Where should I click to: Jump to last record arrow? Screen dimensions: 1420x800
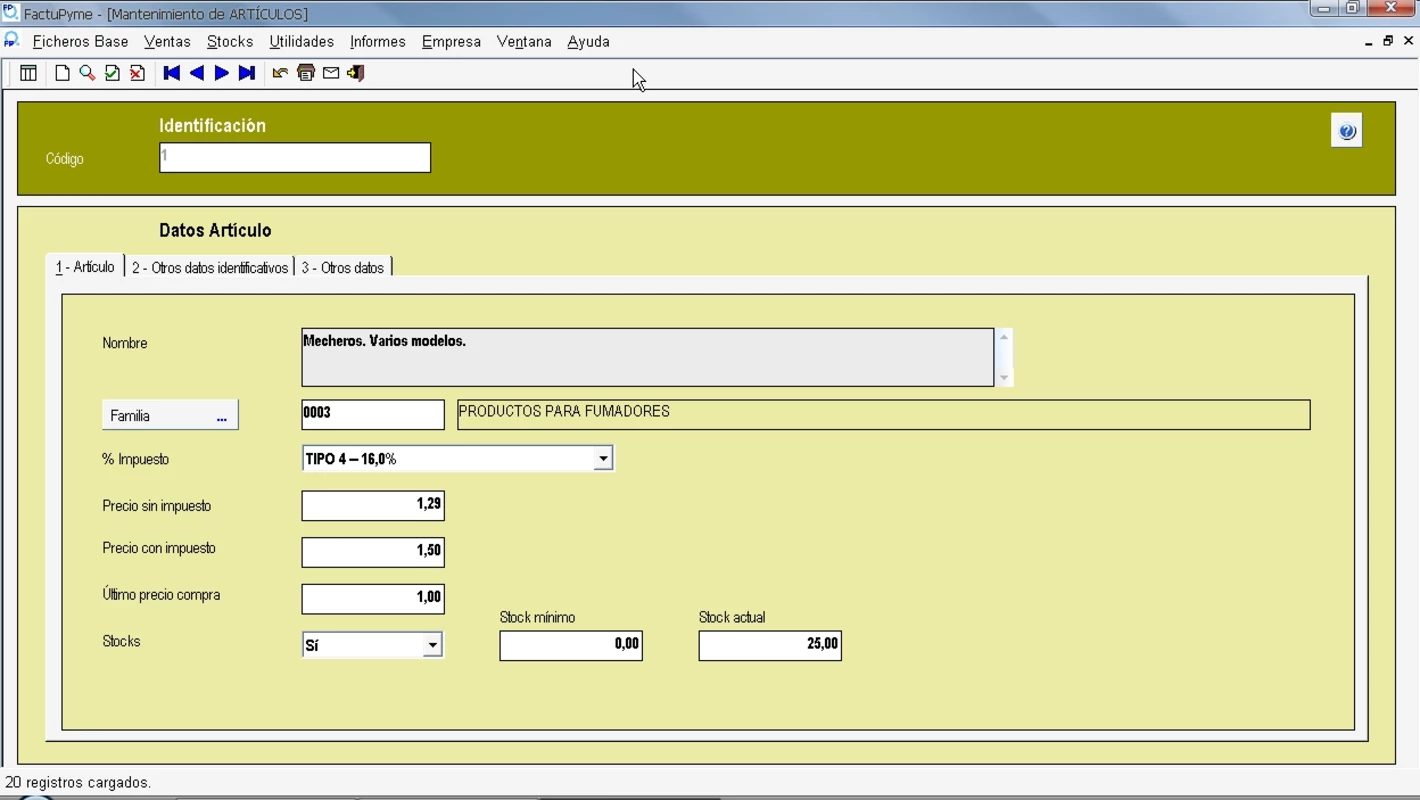point(247,73)
